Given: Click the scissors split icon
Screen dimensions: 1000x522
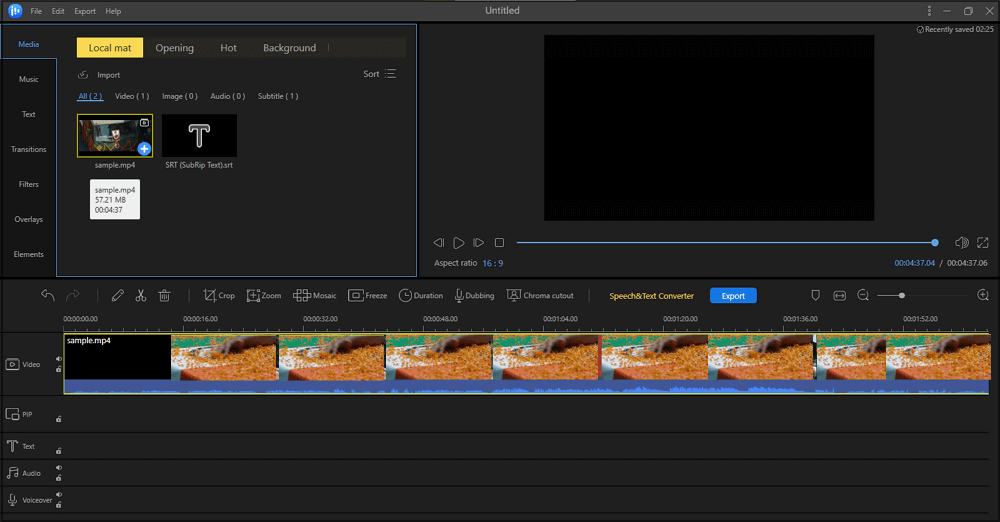Looking at the screenshot, I should tap(141, 296).
